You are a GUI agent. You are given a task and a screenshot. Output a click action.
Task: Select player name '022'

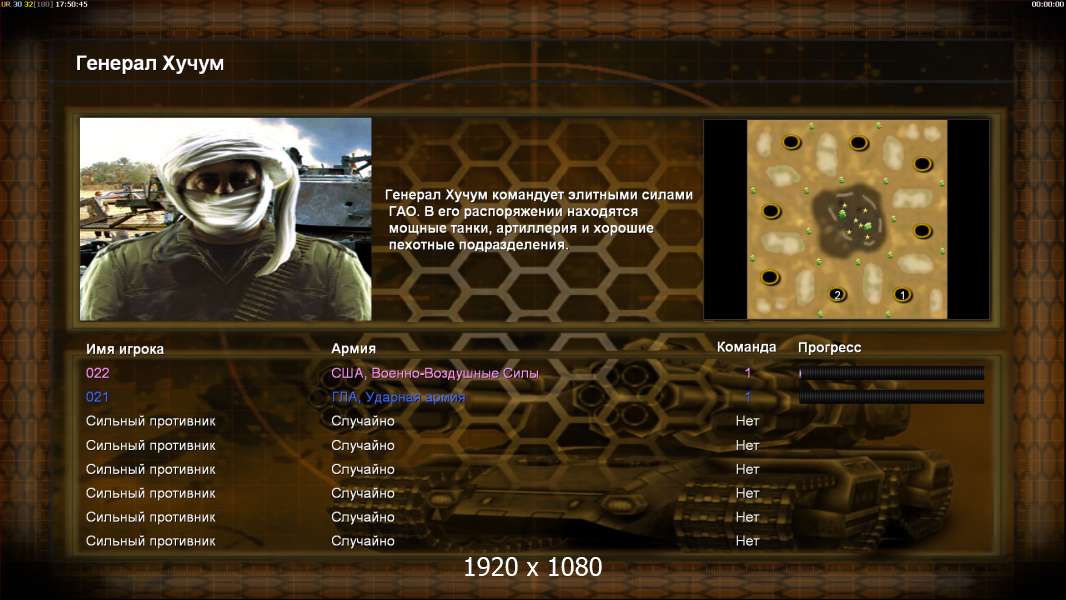97,373
